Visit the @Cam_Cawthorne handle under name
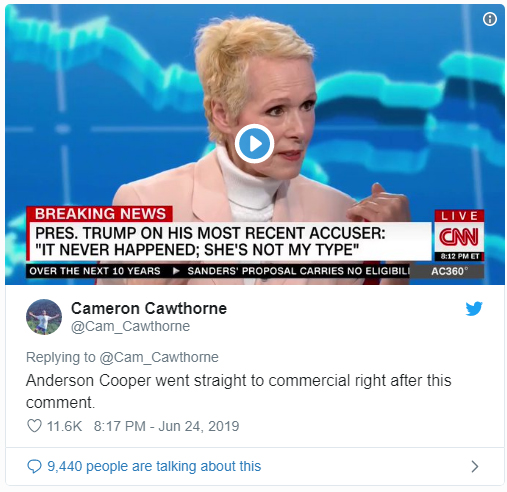This screenshot has height=492, width=507. click(x=130, y=326)
